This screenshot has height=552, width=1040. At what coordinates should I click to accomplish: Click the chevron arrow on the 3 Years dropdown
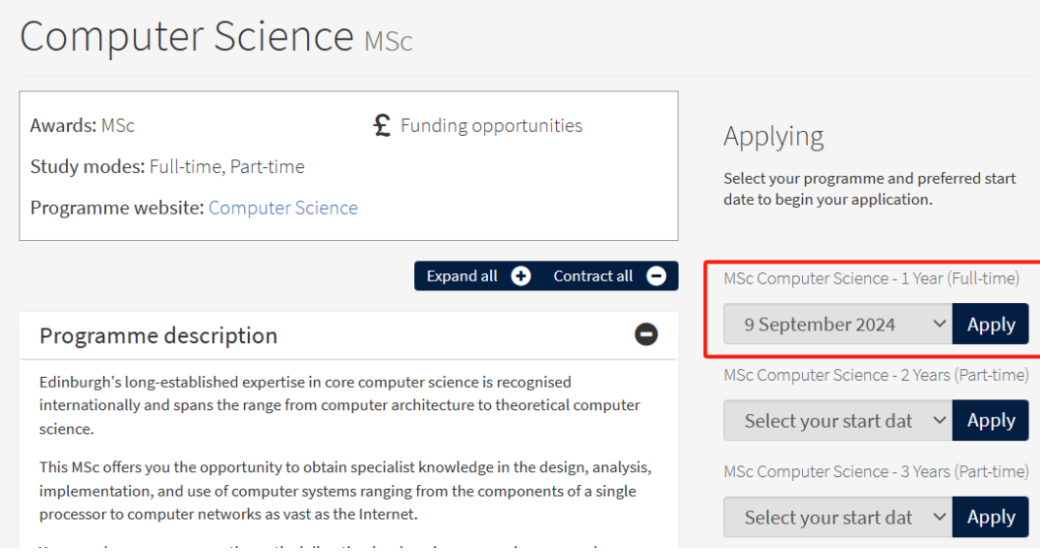938,517
